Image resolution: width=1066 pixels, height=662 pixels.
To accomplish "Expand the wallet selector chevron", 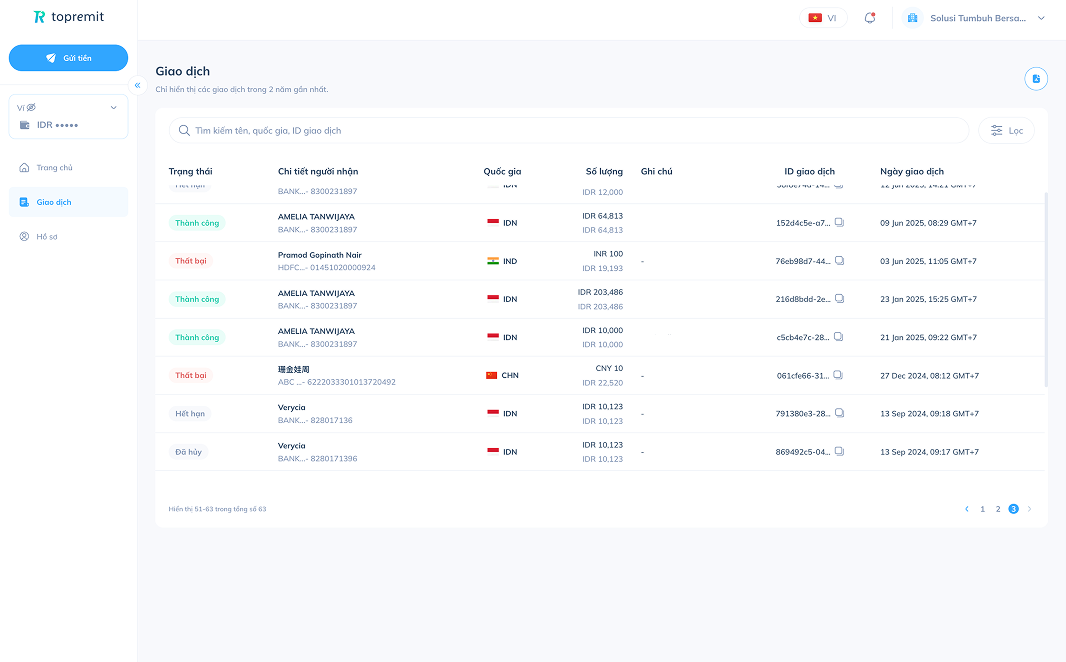I will click(114, 107).
